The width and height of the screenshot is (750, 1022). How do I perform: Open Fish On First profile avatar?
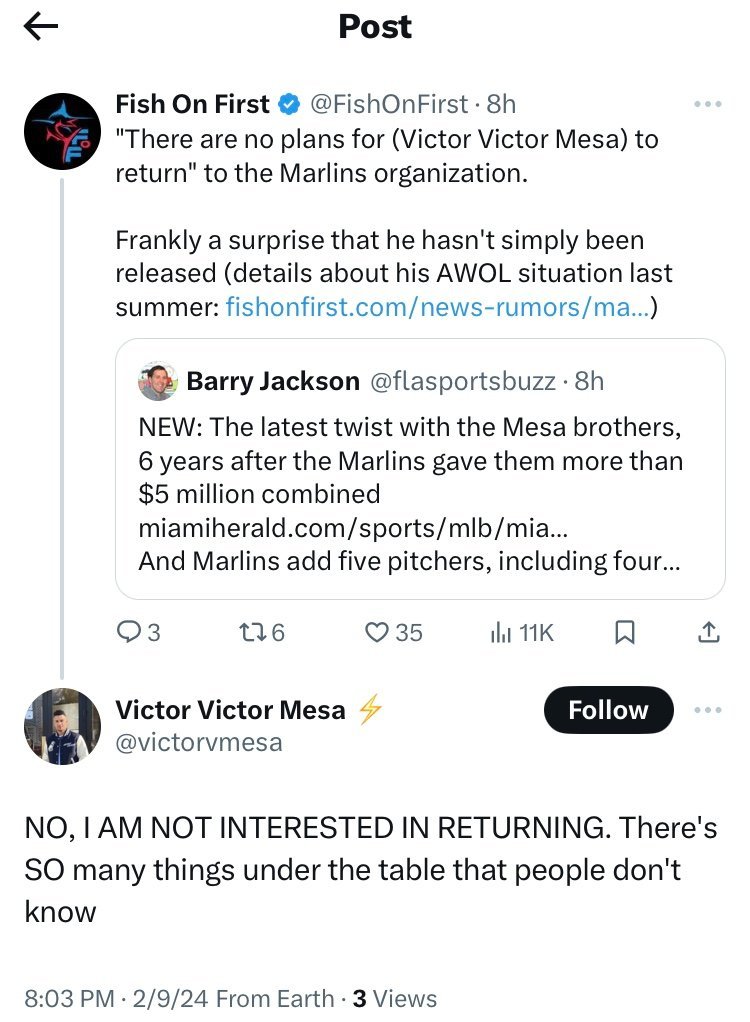click(62, 132)
